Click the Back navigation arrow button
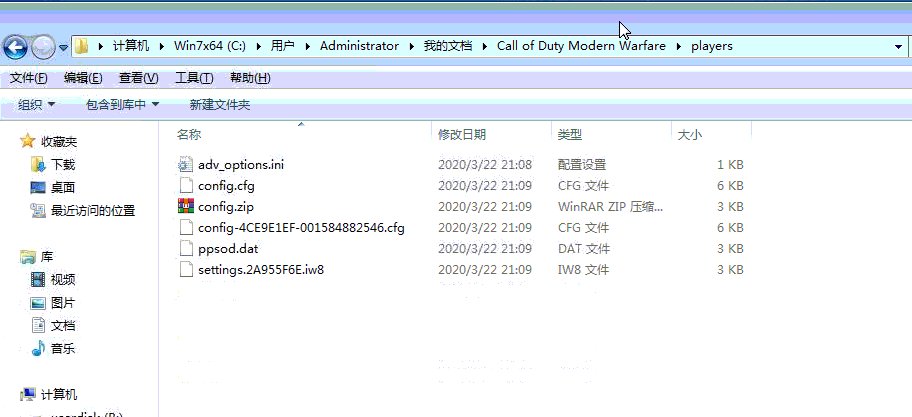Viewport: 912px width, 417px height. coord(16,47)
